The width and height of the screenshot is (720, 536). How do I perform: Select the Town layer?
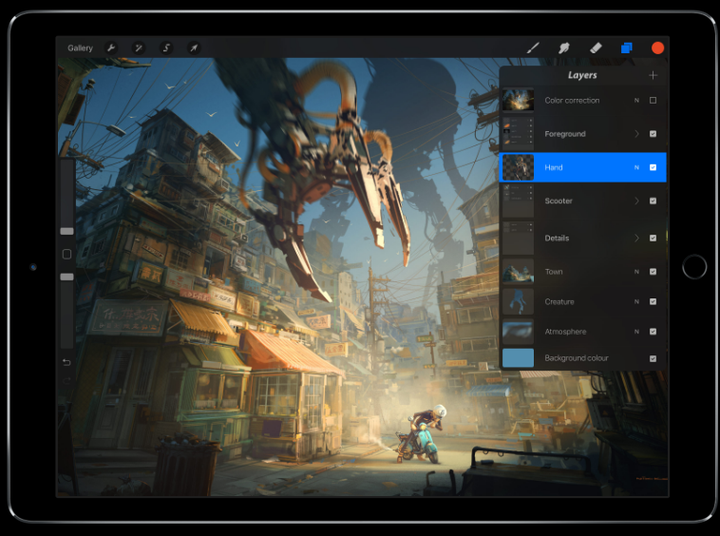[583, 271]
